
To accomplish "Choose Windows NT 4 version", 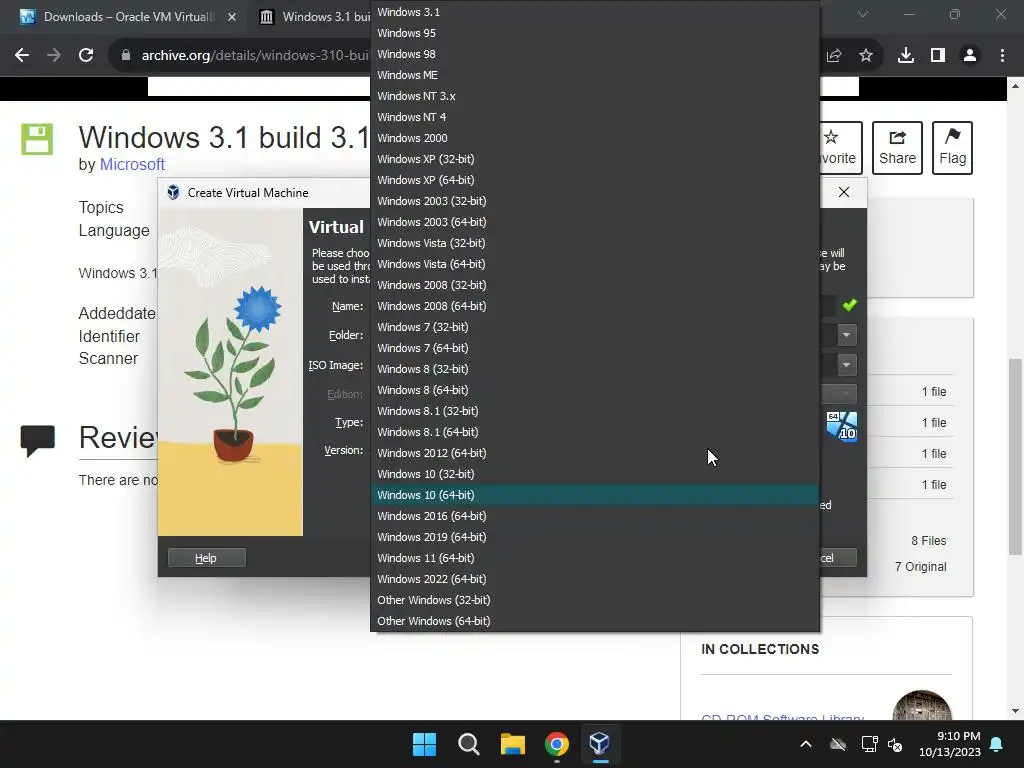I will click(594, 117).
